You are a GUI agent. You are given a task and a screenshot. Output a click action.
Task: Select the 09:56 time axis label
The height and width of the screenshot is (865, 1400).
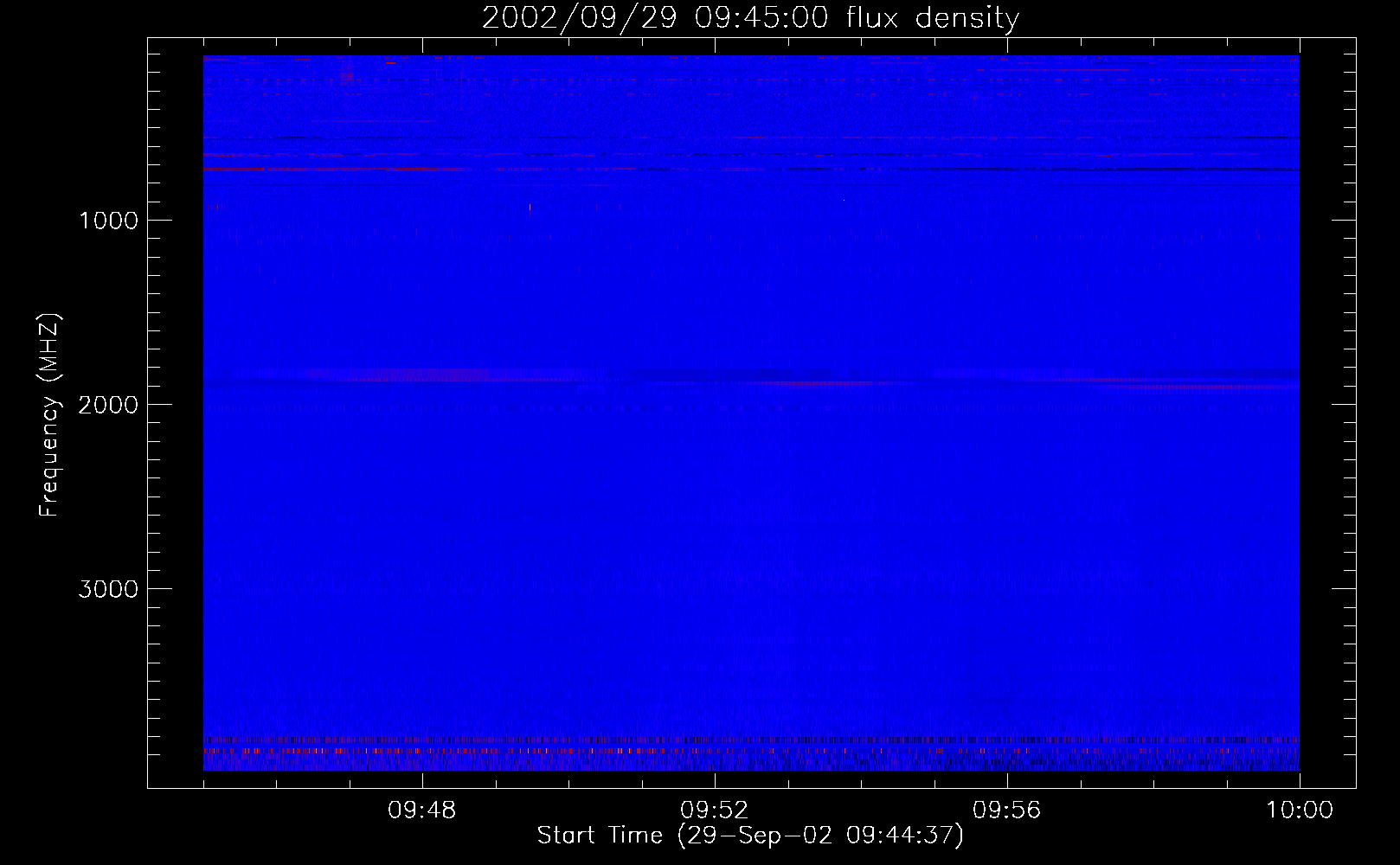click(x=1007, y=811)
